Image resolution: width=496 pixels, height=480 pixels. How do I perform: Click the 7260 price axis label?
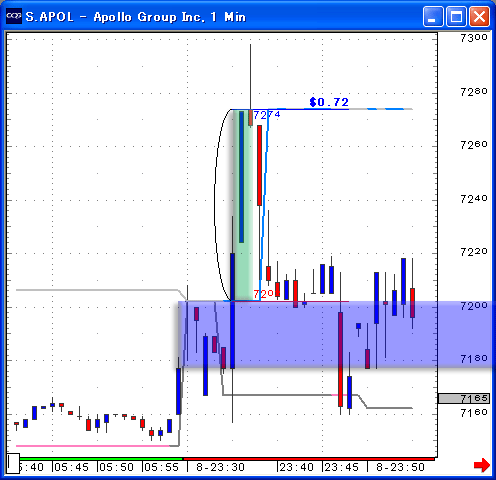click(474, 145)
